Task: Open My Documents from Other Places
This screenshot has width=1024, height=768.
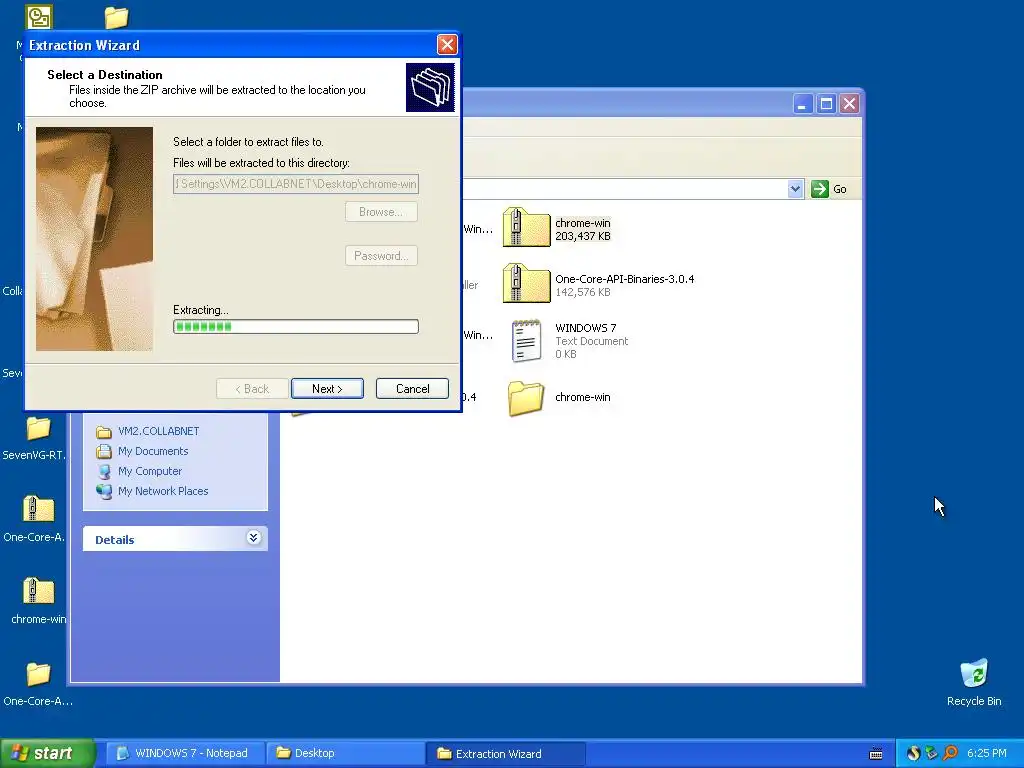Action: [153, 451]
